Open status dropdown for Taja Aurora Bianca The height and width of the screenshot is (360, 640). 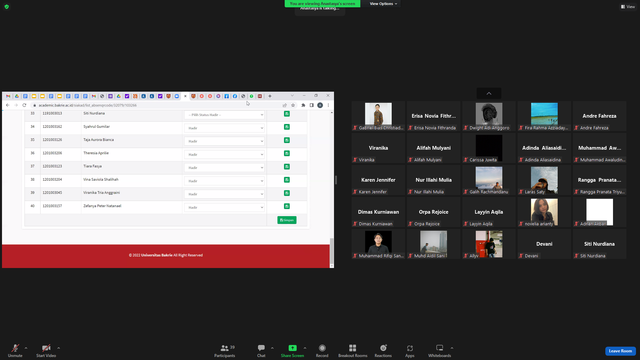pos(224,141)
